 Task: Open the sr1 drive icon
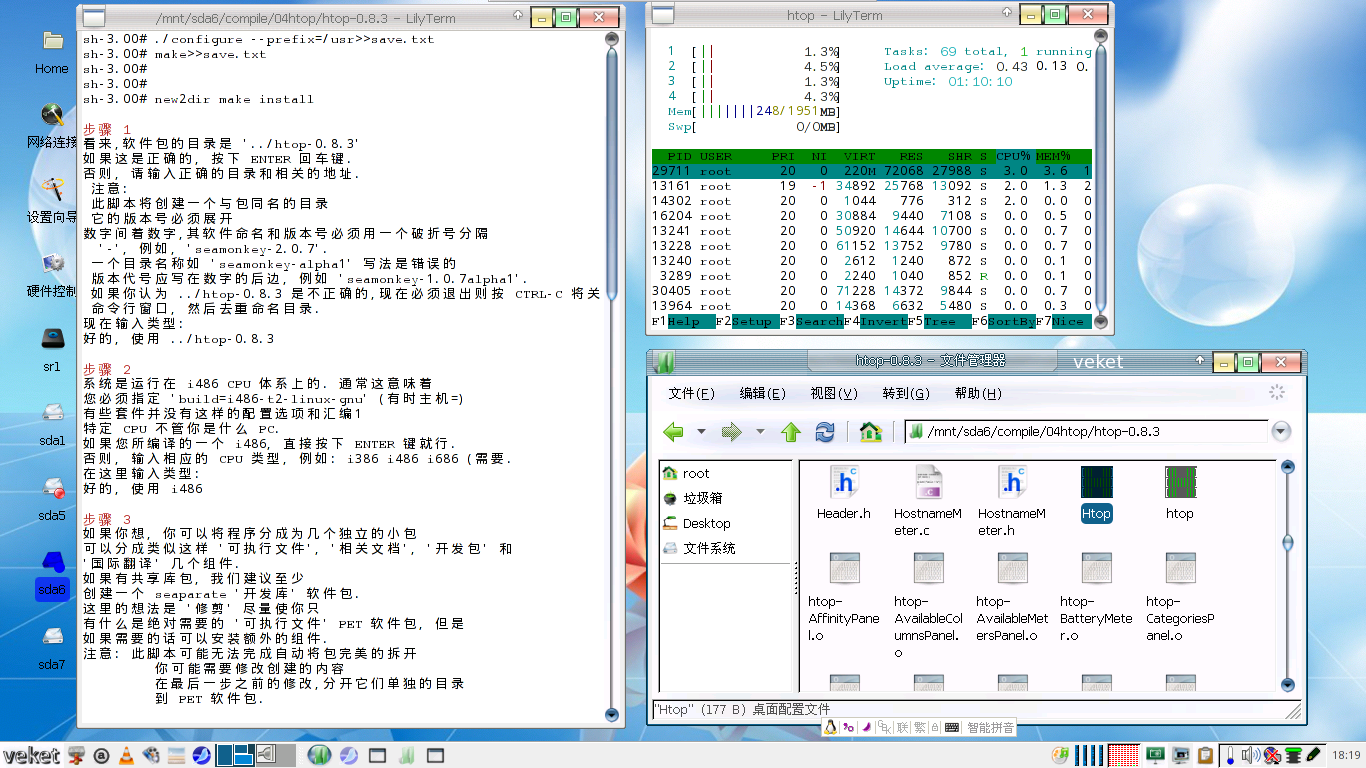52,339
